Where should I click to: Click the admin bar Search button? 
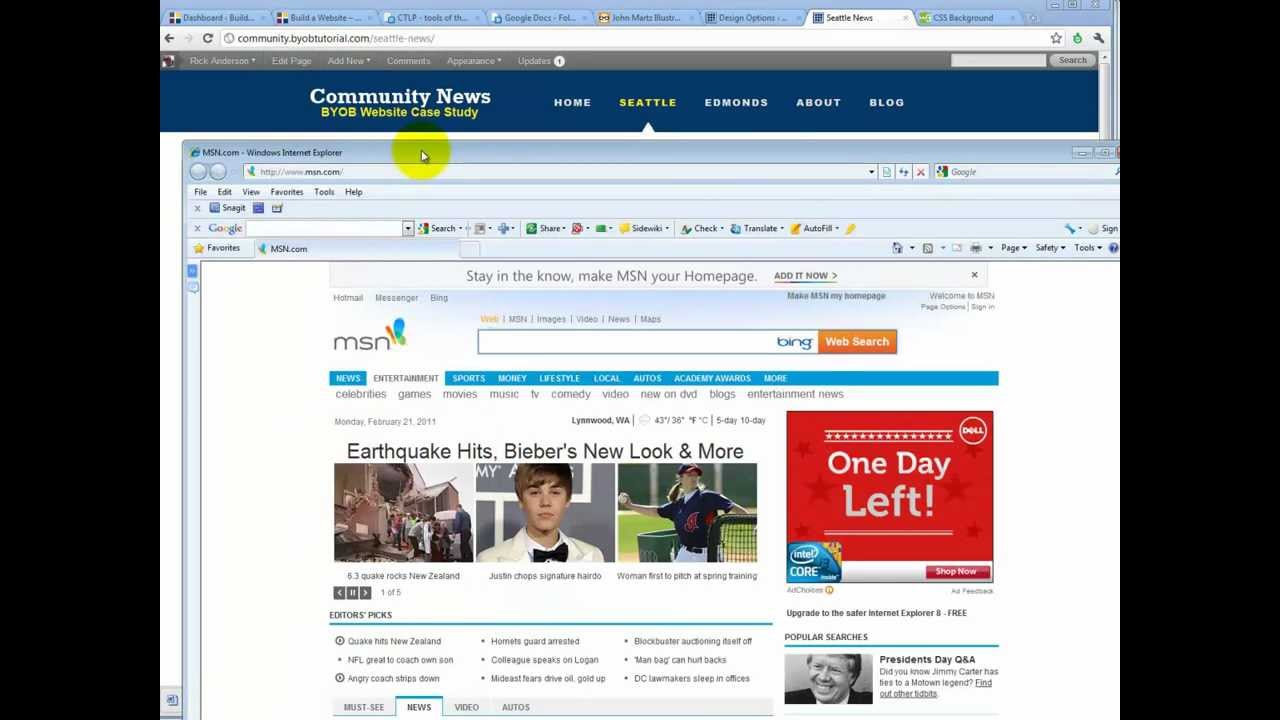tap(1072, 60)
